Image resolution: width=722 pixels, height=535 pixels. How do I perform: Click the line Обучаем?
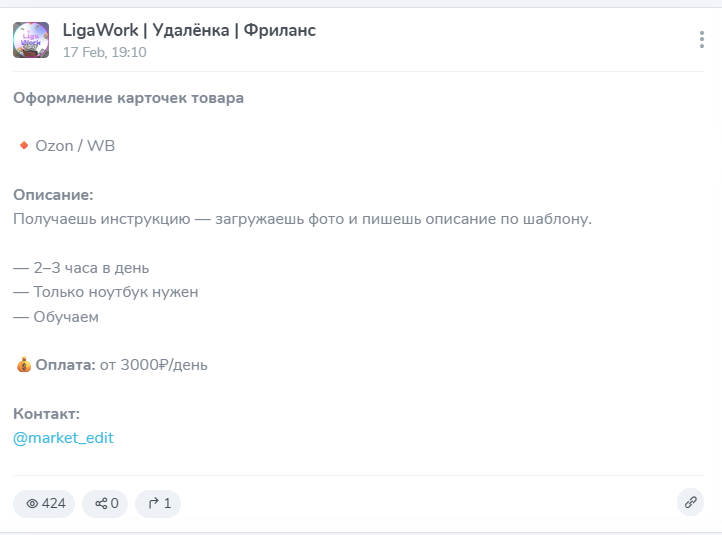(x=56, y=317)
